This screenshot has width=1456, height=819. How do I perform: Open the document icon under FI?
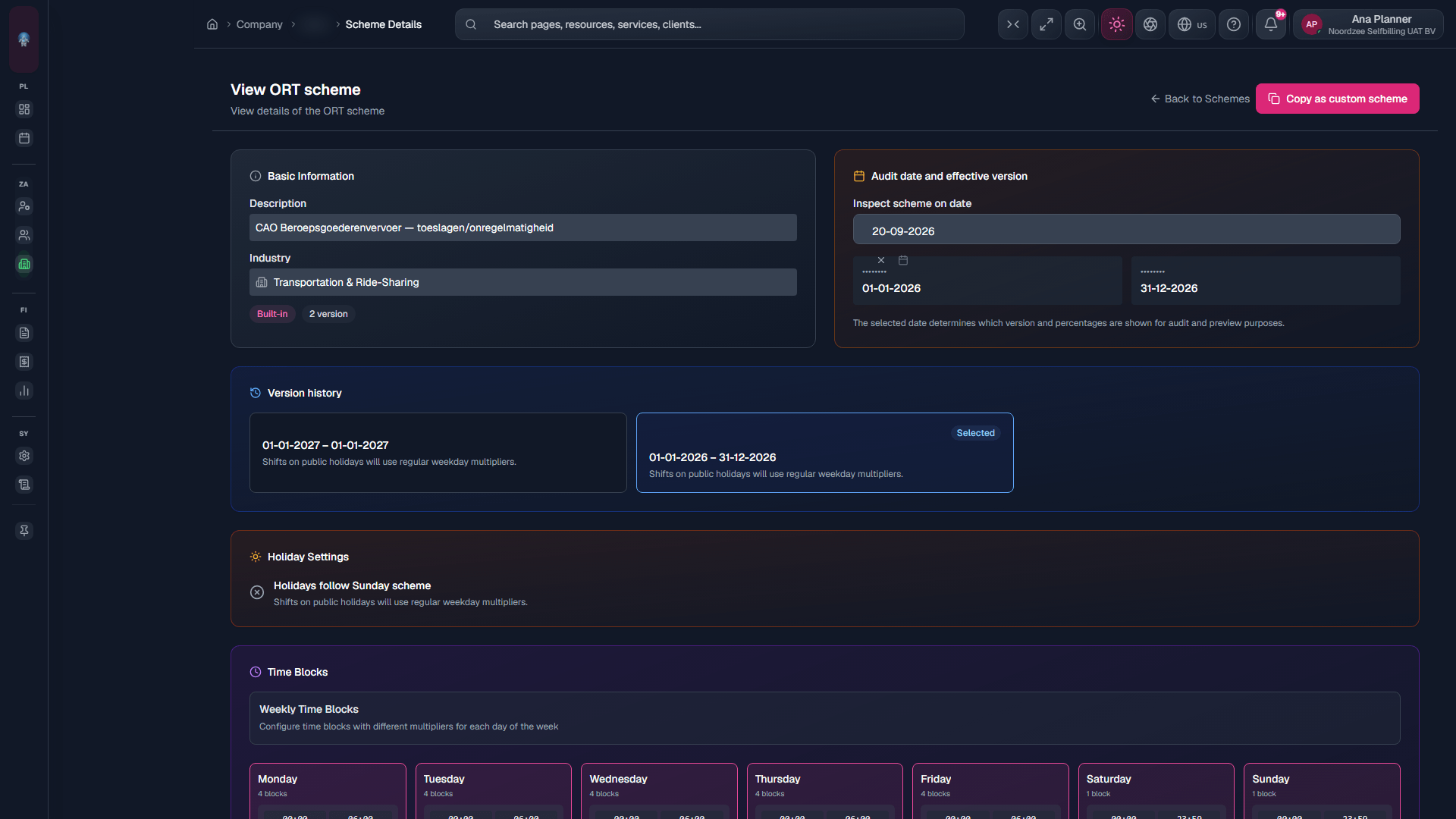[x=24, y=333]
